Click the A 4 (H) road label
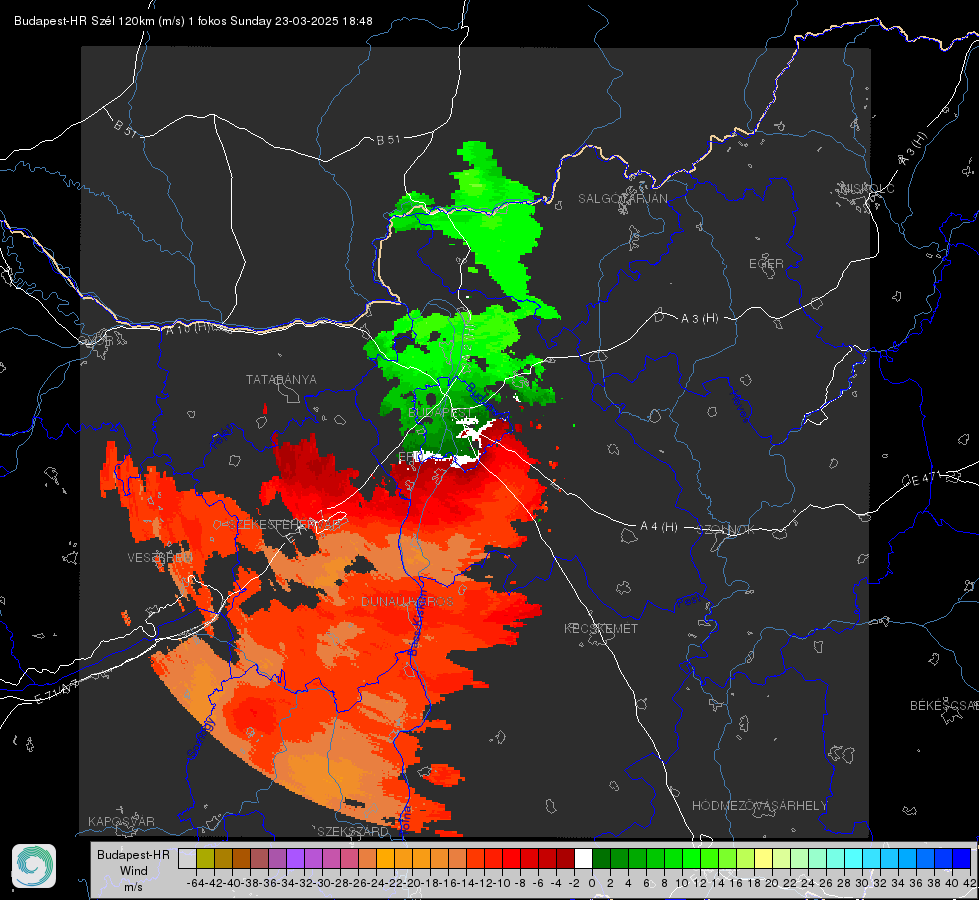Image resolution: width=979 pixels, height=900 pixels. 659,527
